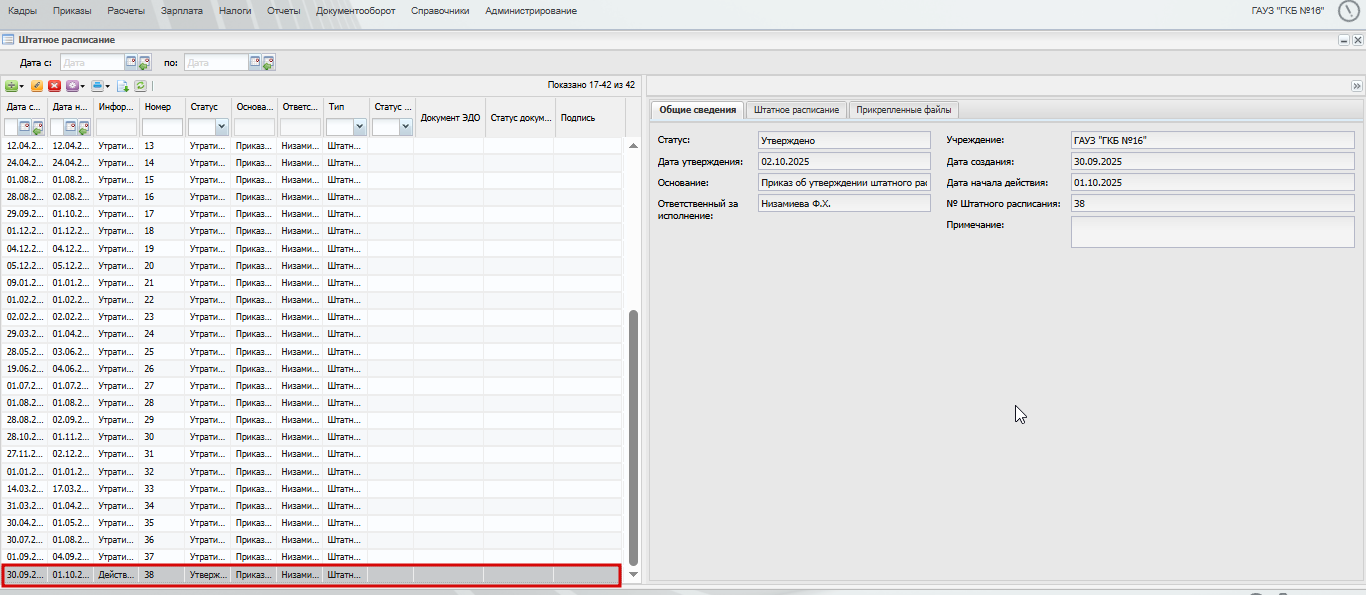
Task: Switch to the 'Общие сведения' tab
Action: point(698,109)
